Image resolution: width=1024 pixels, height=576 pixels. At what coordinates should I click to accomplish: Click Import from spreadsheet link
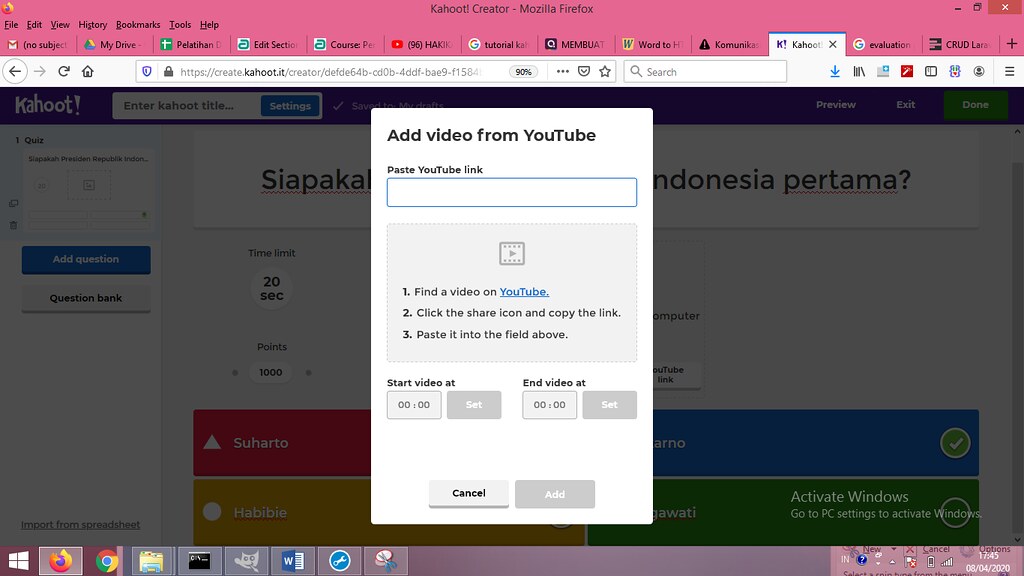(x=80, y=524)
